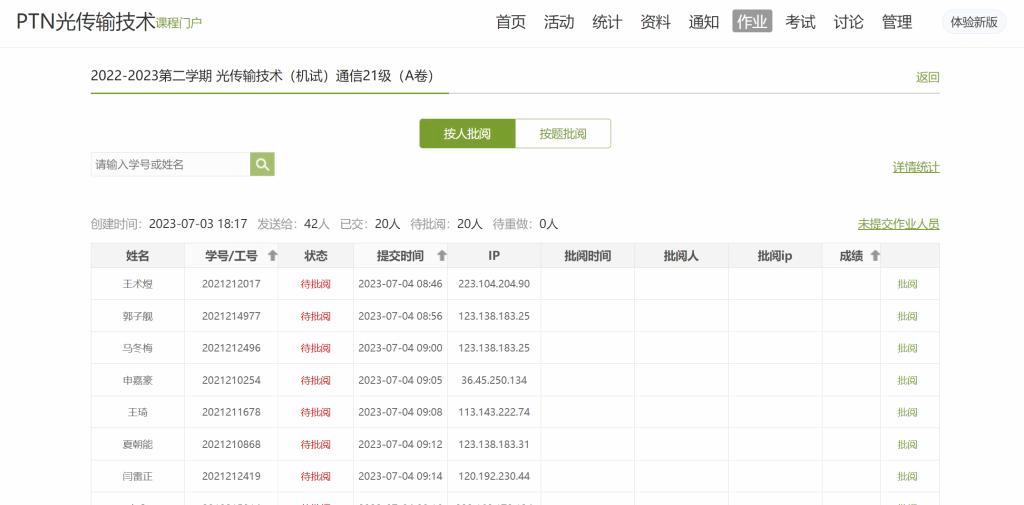
Task: Select the 讨论 navigation item
Action: (848, 22)
